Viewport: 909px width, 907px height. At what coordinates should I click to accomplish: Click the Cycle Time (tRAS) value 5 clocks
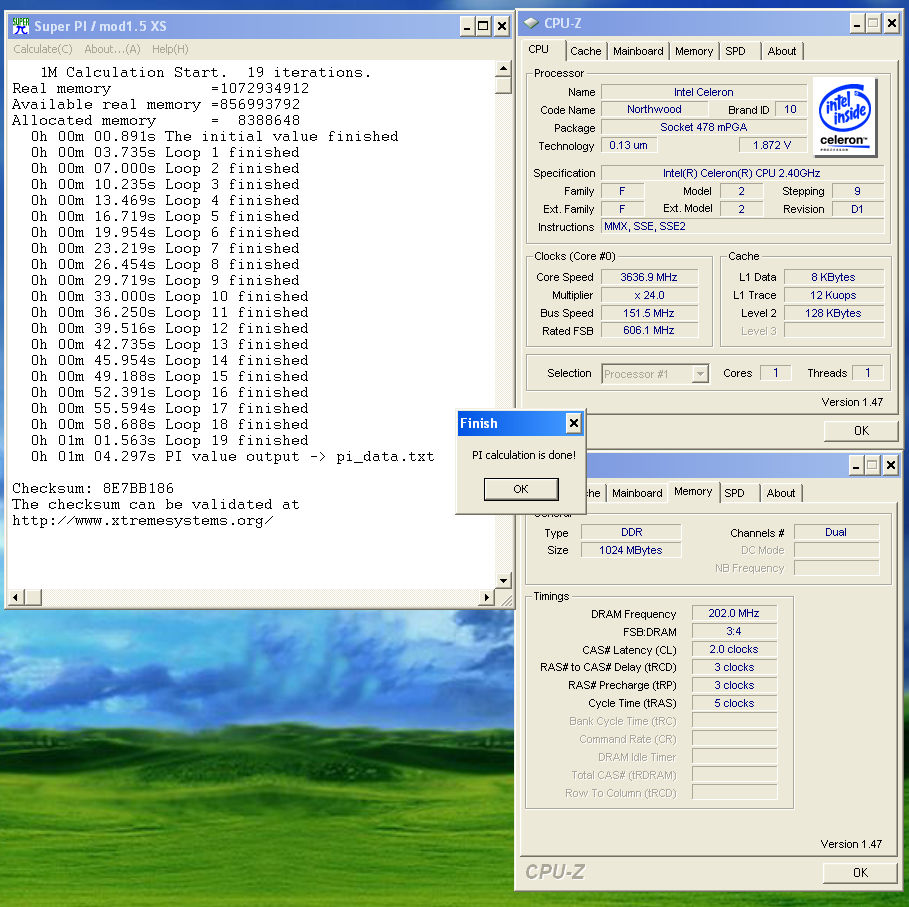coord(734,703)
